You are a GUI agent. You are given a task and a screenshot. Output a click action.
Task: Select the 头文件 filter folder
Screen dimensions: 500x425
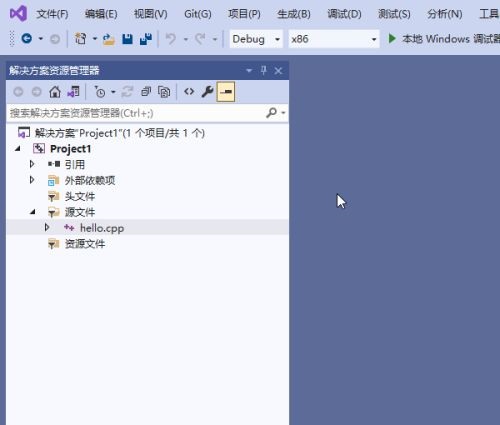coord(80,196)
